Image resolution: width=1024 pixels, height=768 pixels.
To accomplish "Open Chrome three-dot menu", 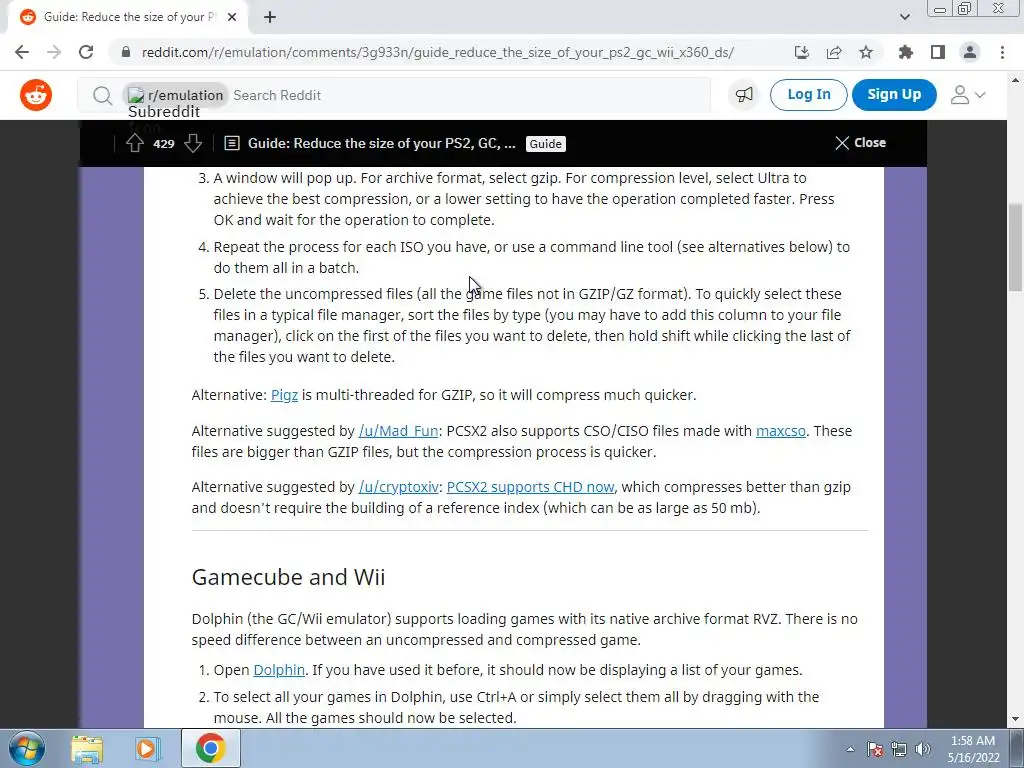I will 1002,52.
